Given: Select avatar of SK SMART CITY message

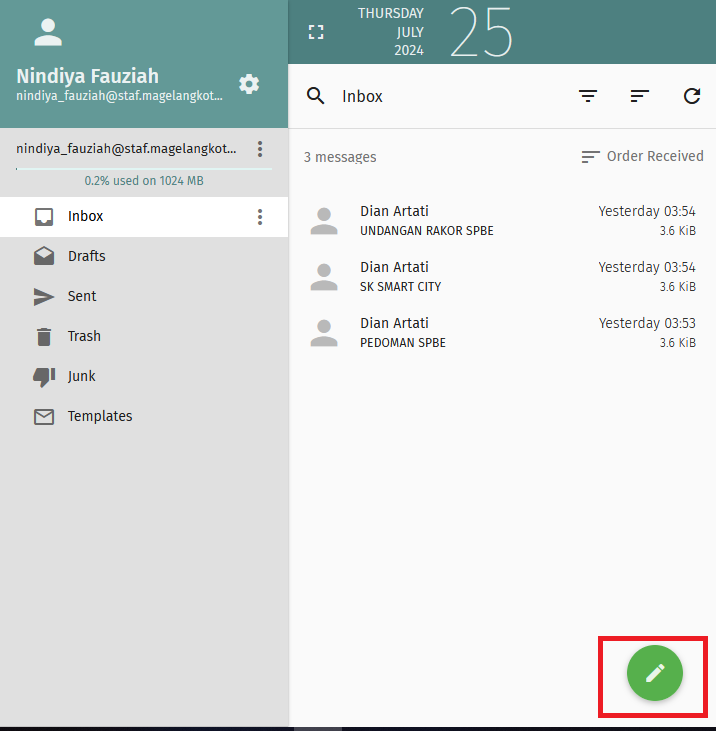Looking at the screenshot, I should (324, 277).
